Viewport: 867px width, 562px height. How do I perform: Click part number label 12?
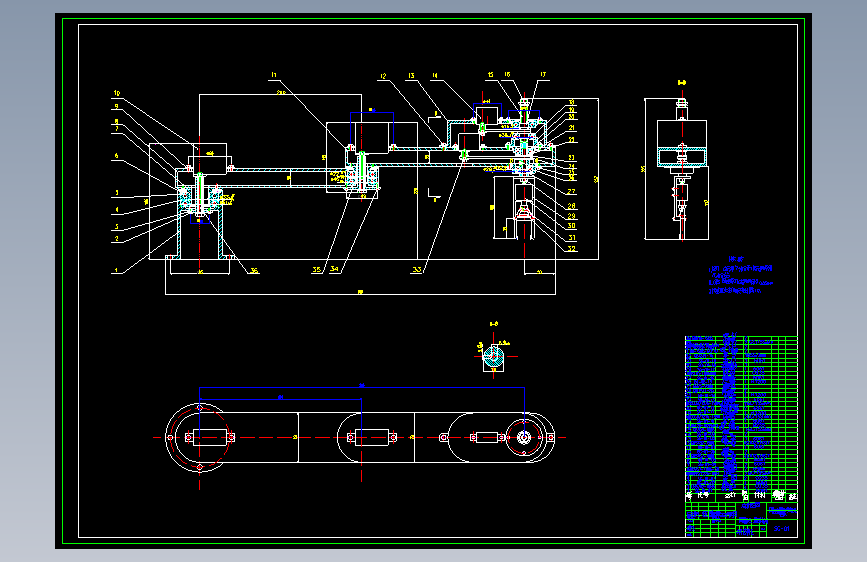tap(383, 76)
